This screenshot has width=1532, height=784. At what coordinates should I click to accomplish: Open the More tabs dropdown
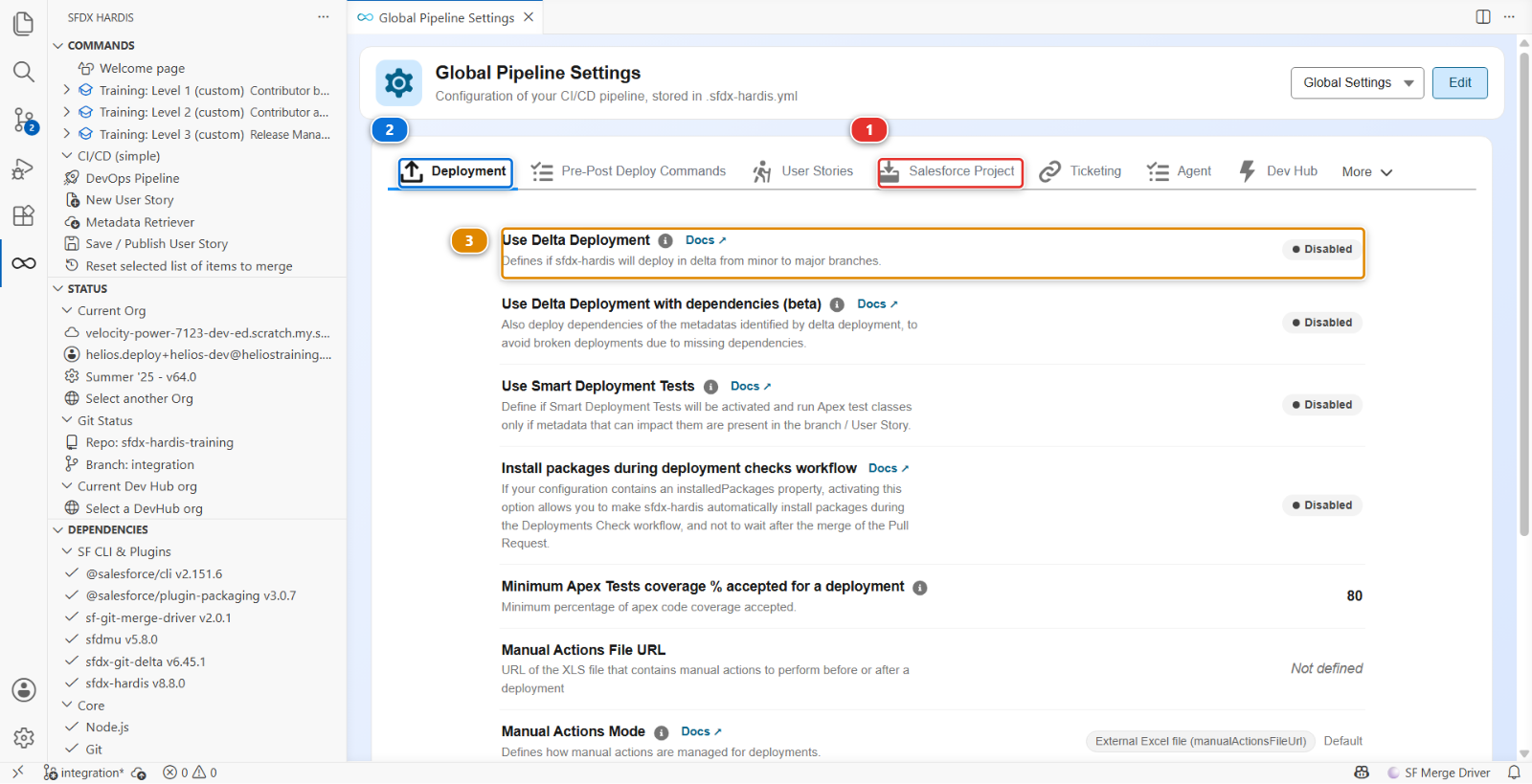tap(1366, 172)
